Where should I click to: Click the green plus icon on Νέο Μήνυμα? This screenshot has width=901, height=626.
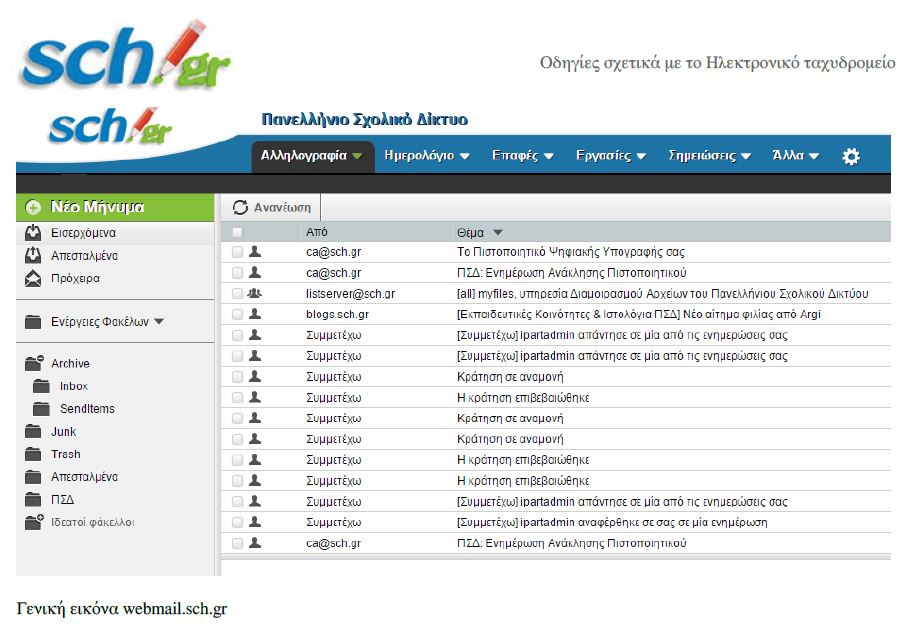[x=33, y=208]
